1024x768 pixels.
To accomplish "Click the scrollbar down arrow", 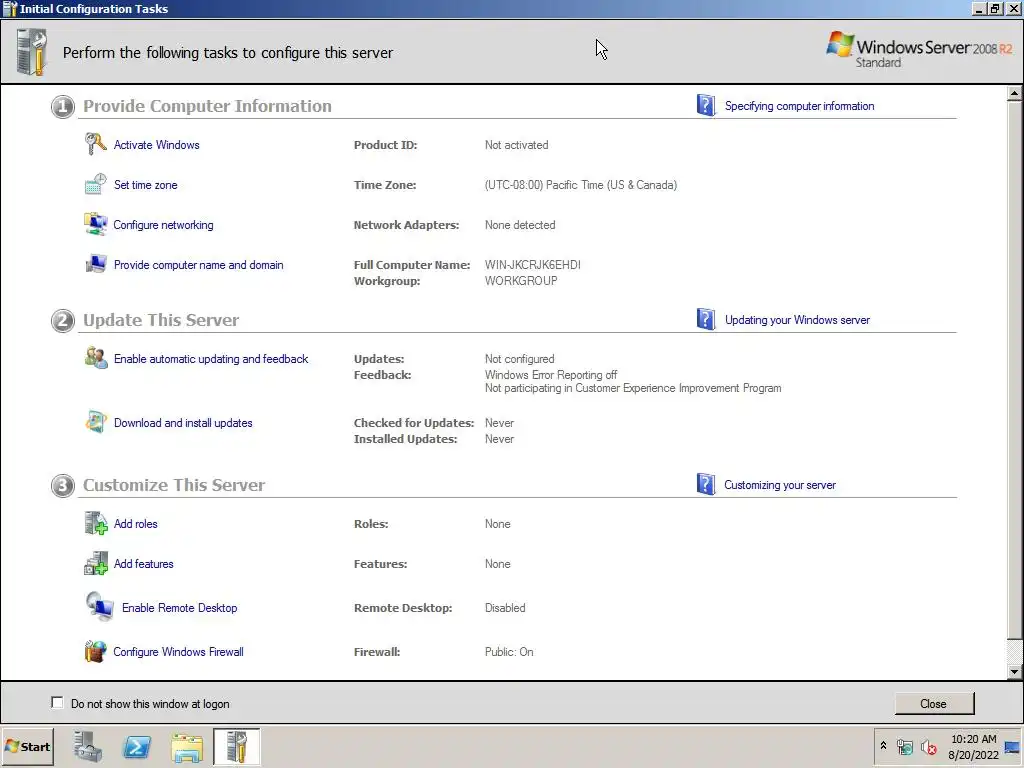I will [1014, 671].
